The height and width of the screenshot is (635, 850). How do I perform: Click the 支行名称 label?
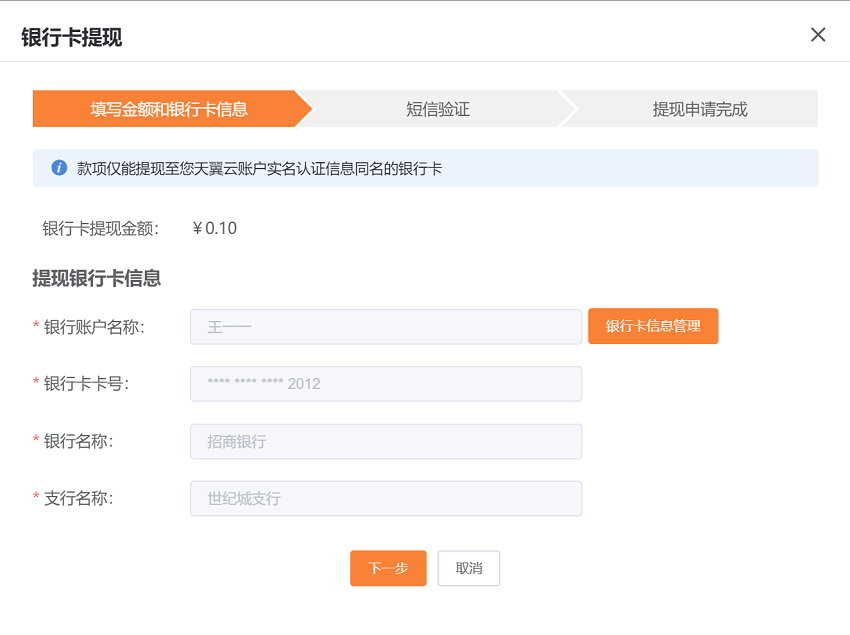click(x=78, y=498)
